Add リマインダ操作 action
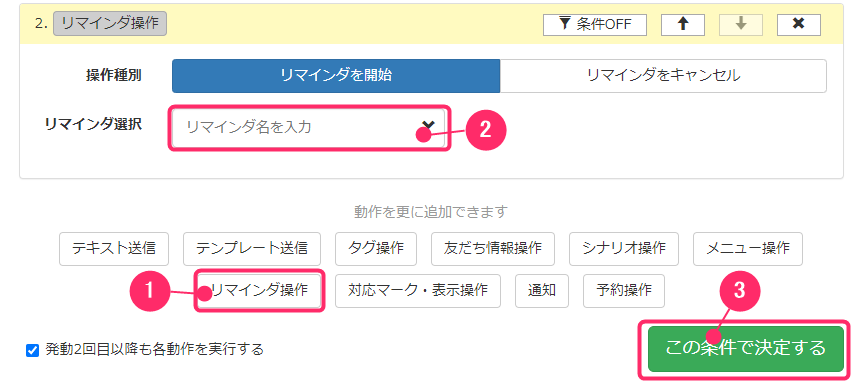Viewport: 860px width, 385px height. (259, 291)
